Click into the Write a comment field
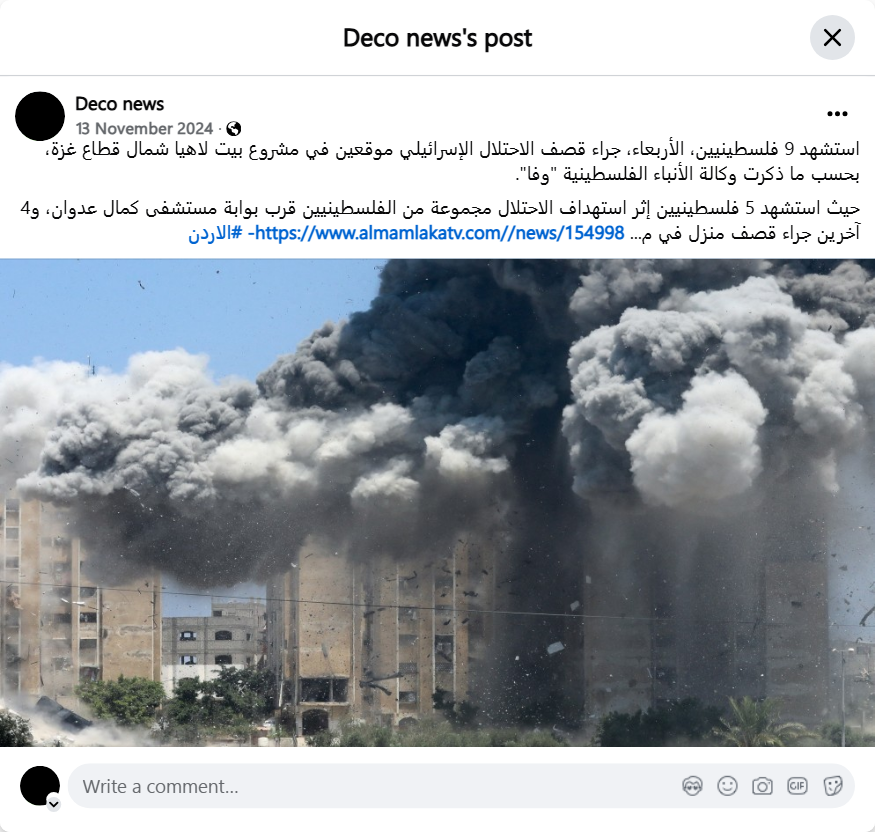 tap(379, 786)
